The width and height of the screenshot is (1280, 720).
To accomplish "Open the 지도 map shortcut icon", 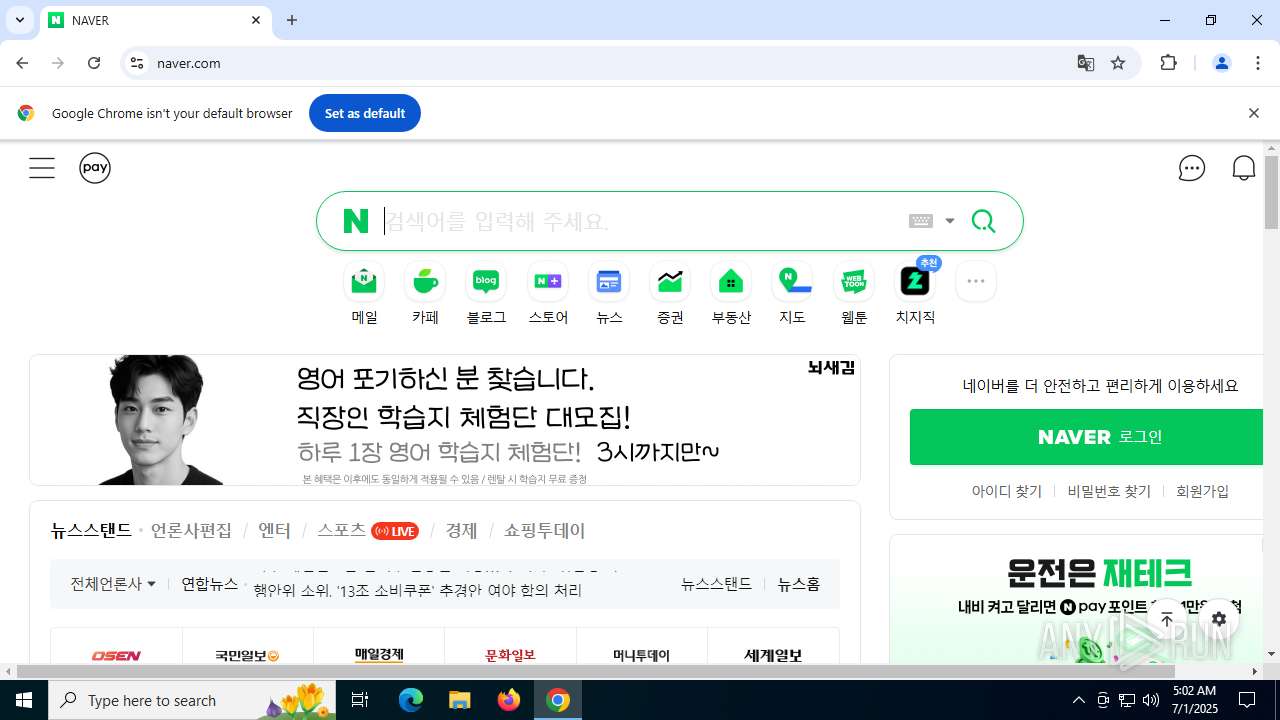I will pyautogui.click(x=793, y=282).
